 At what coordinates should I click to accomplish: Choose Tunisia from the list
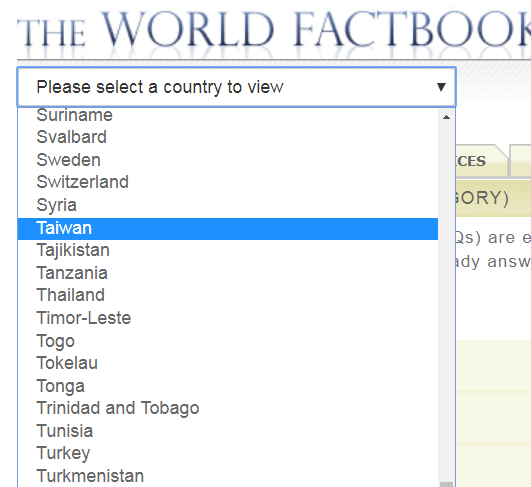pos(228,431)
